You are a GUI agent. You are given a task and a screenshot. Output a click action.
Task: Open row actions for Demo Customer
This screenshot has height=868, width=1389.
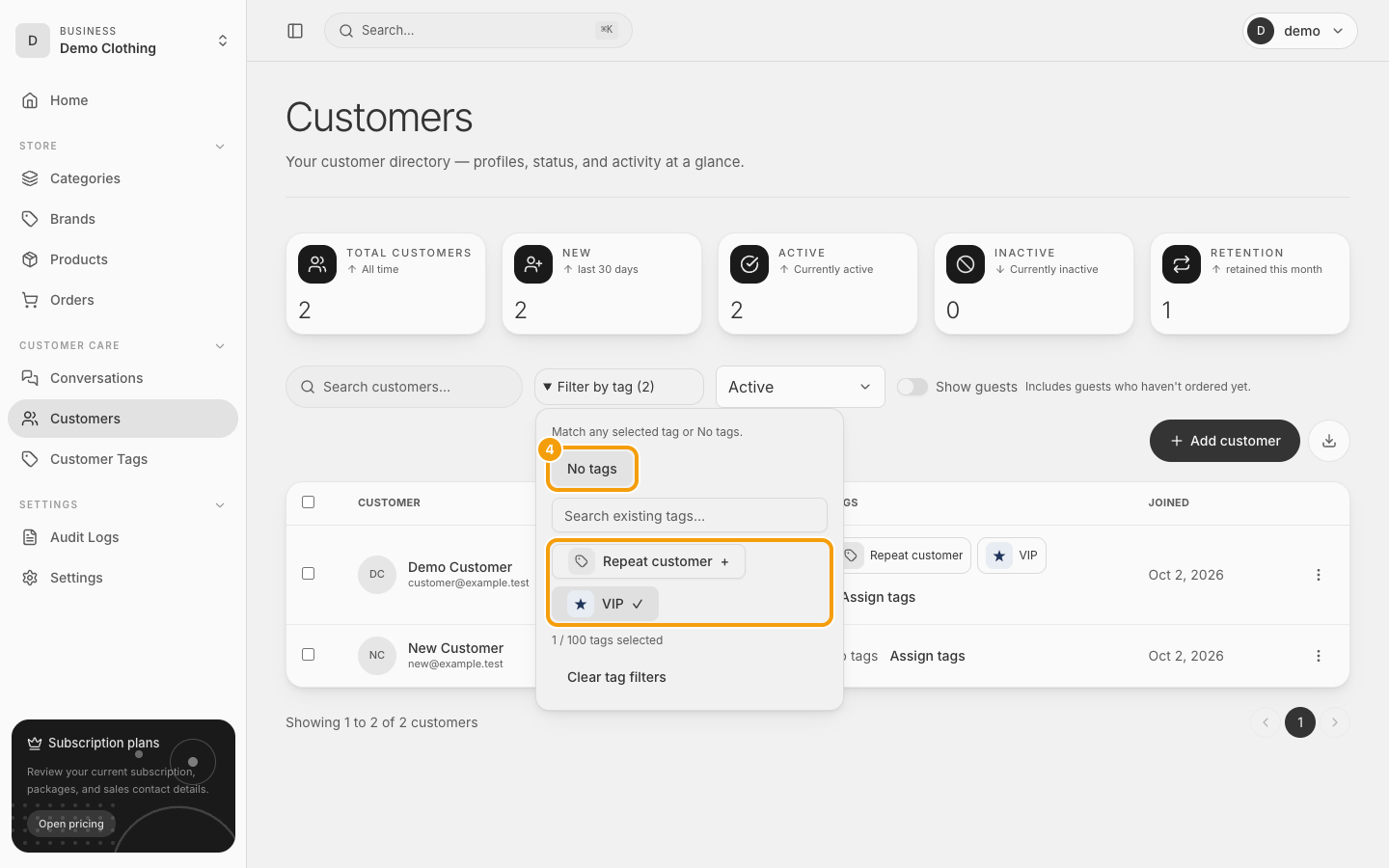[x=1318, y=575]
